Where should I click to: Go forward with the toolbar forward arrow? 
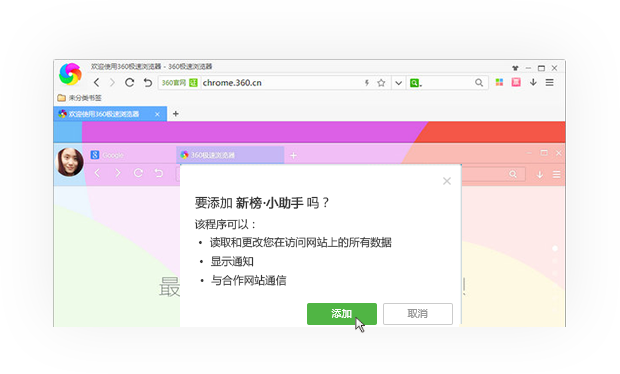(x=112, y=83)
